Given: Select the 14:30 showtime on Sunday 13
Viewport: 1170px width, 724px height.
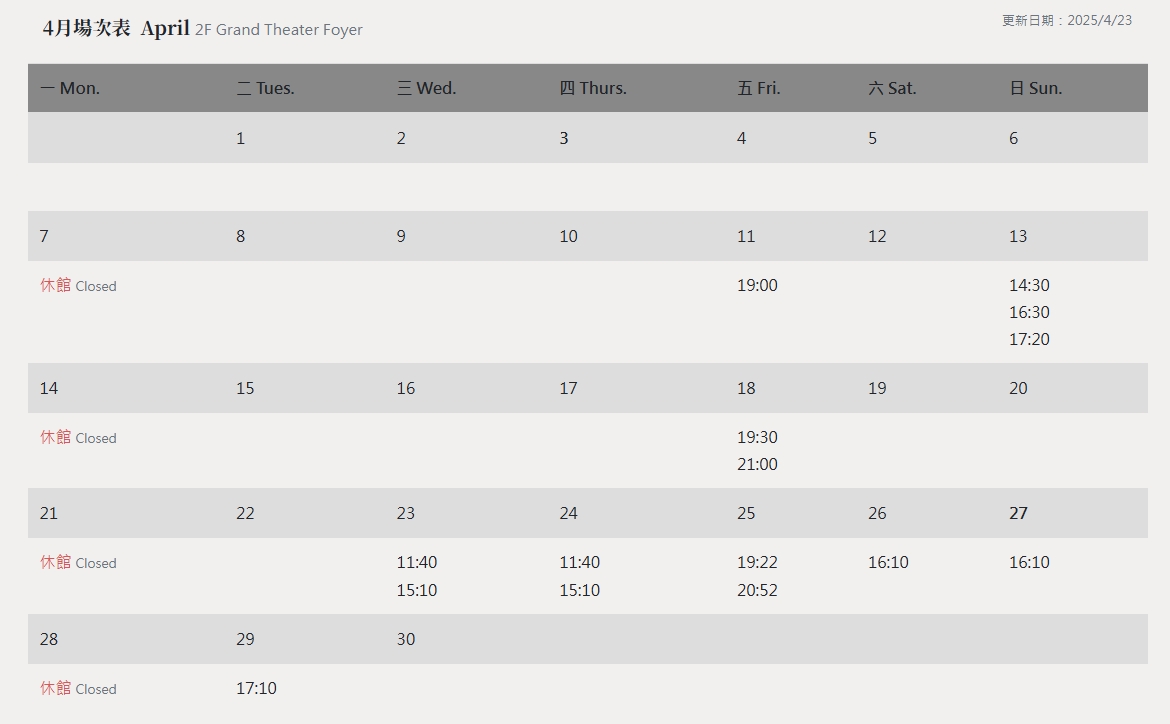Looking at the screenshot, I should point(1029,286).
